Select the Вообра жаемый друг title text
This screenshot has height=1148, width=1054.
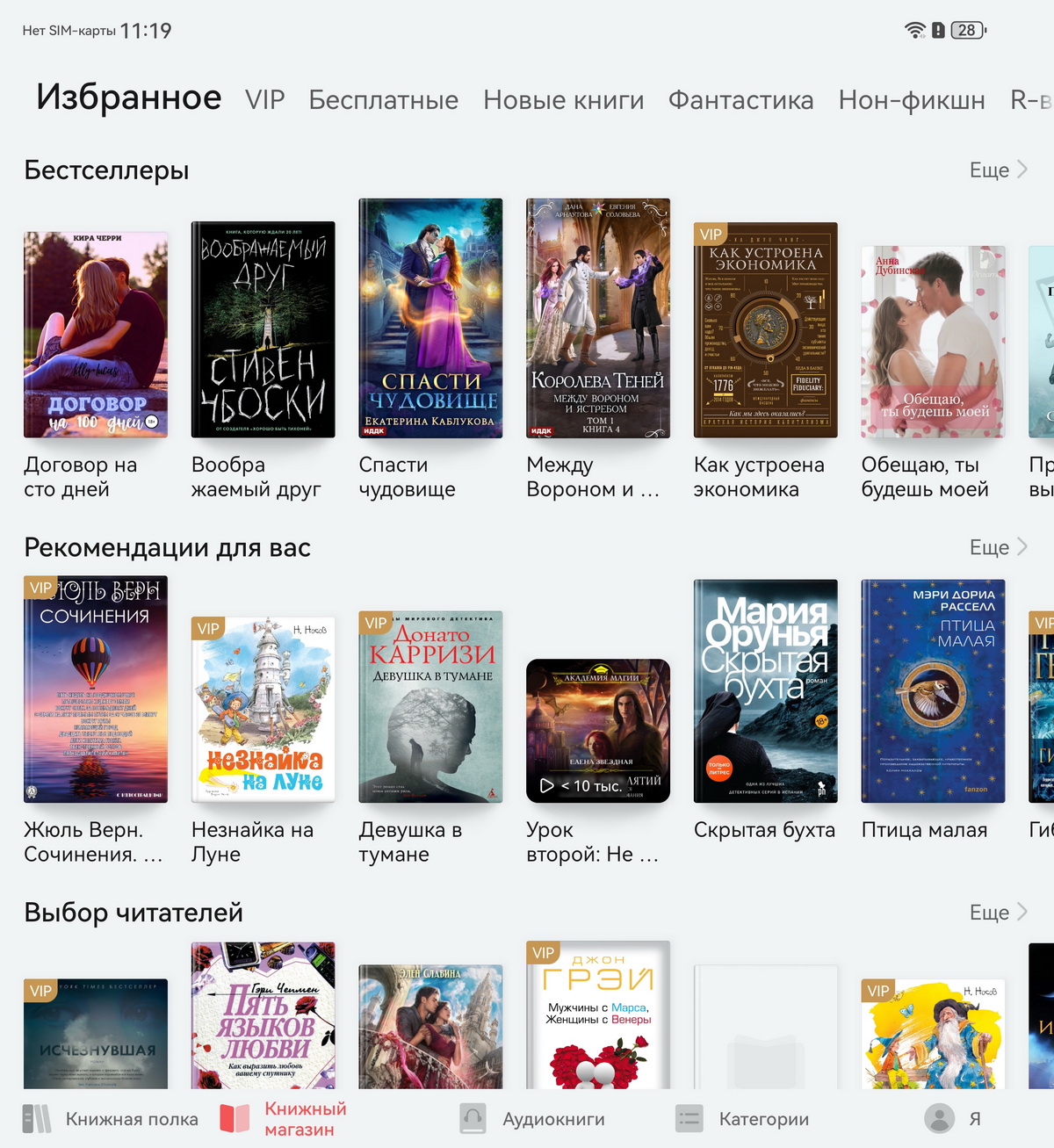(256, 477)
